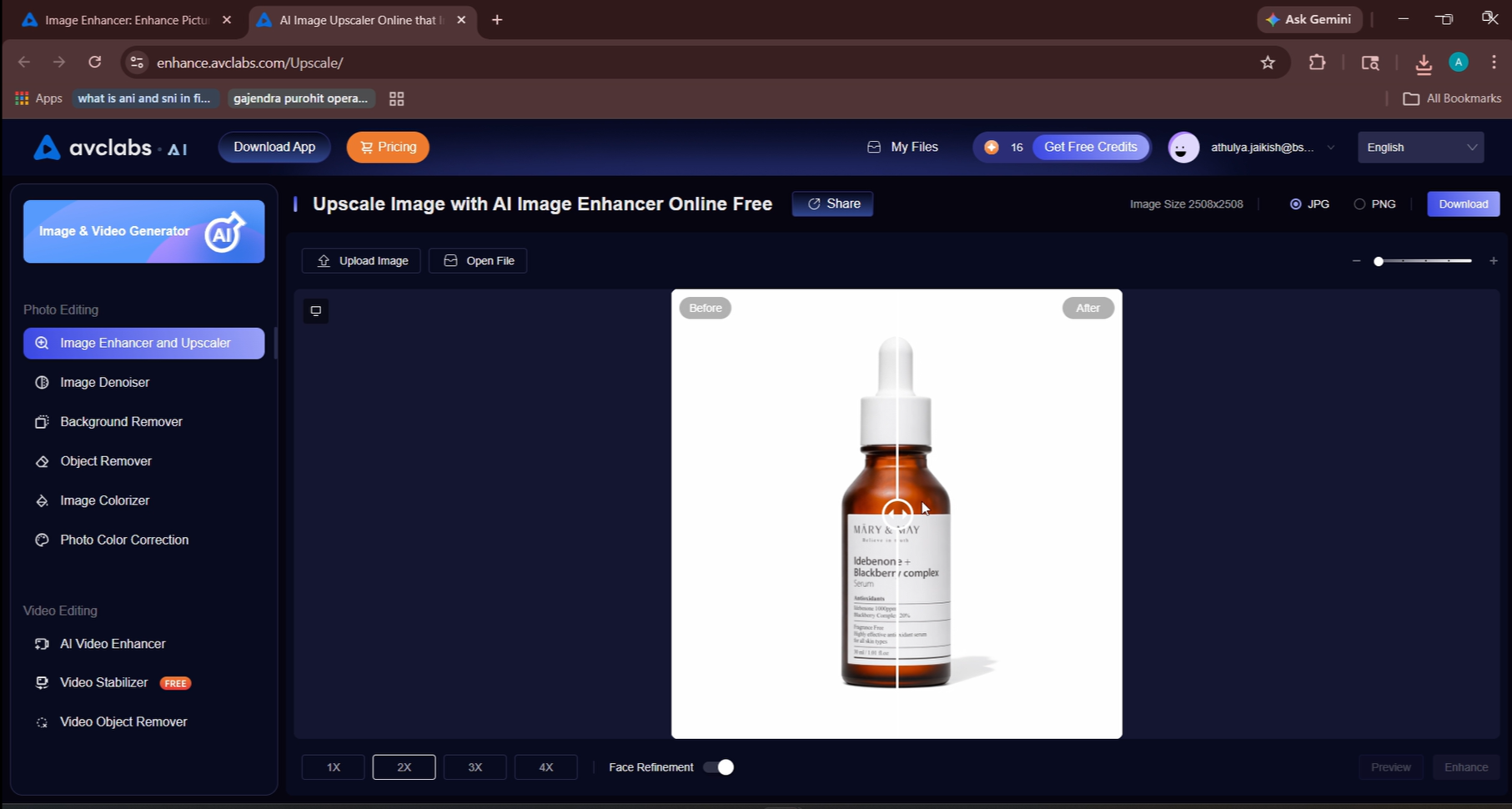Click the blue Download button
This screenshot has width=1512, height=809.
tap(1464, 204)
